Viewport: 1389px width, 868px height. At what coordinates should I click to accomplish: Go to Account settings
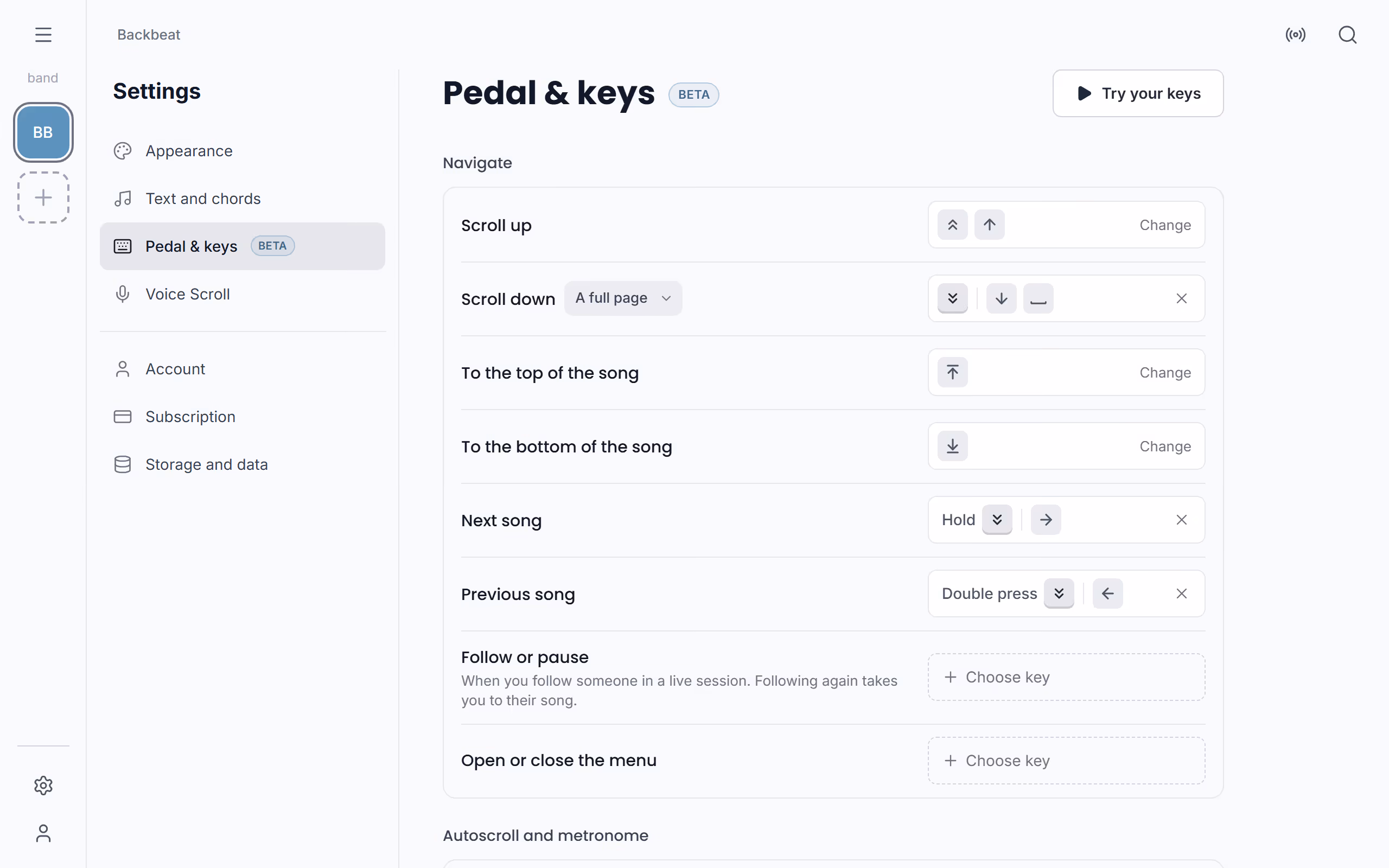[x=242, y=369]
